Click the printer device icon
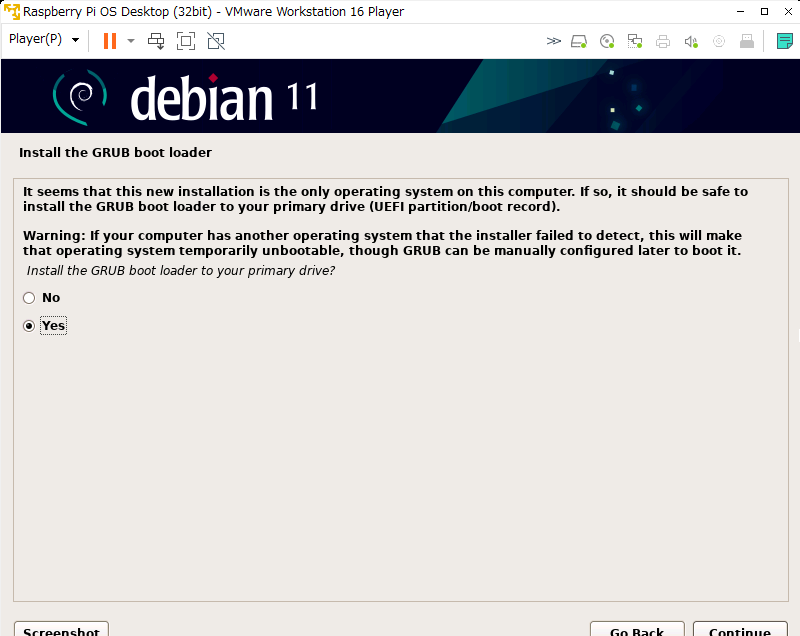800x636 pixels. pos(663,41)
